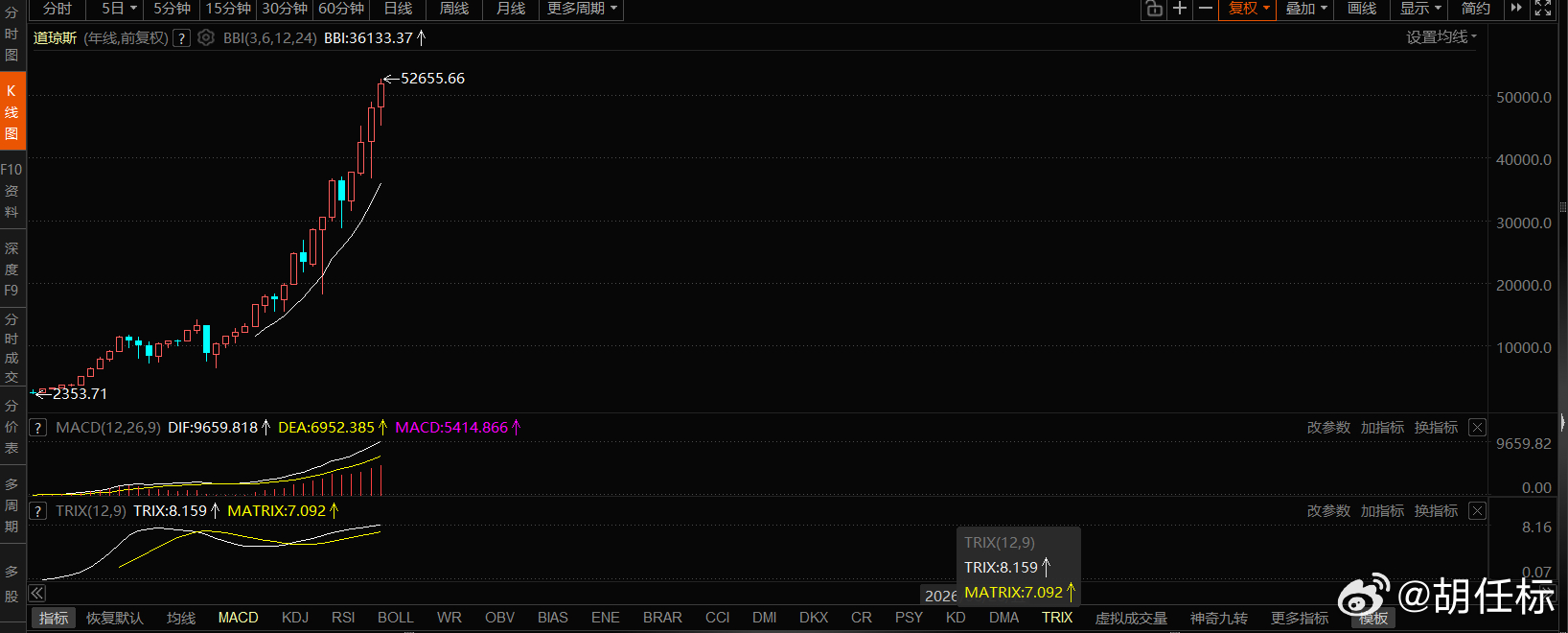The height and width of the screenshot is (633, 1568).
Task: Click 指标 button in bottom bar
Action: coord(54,619)
